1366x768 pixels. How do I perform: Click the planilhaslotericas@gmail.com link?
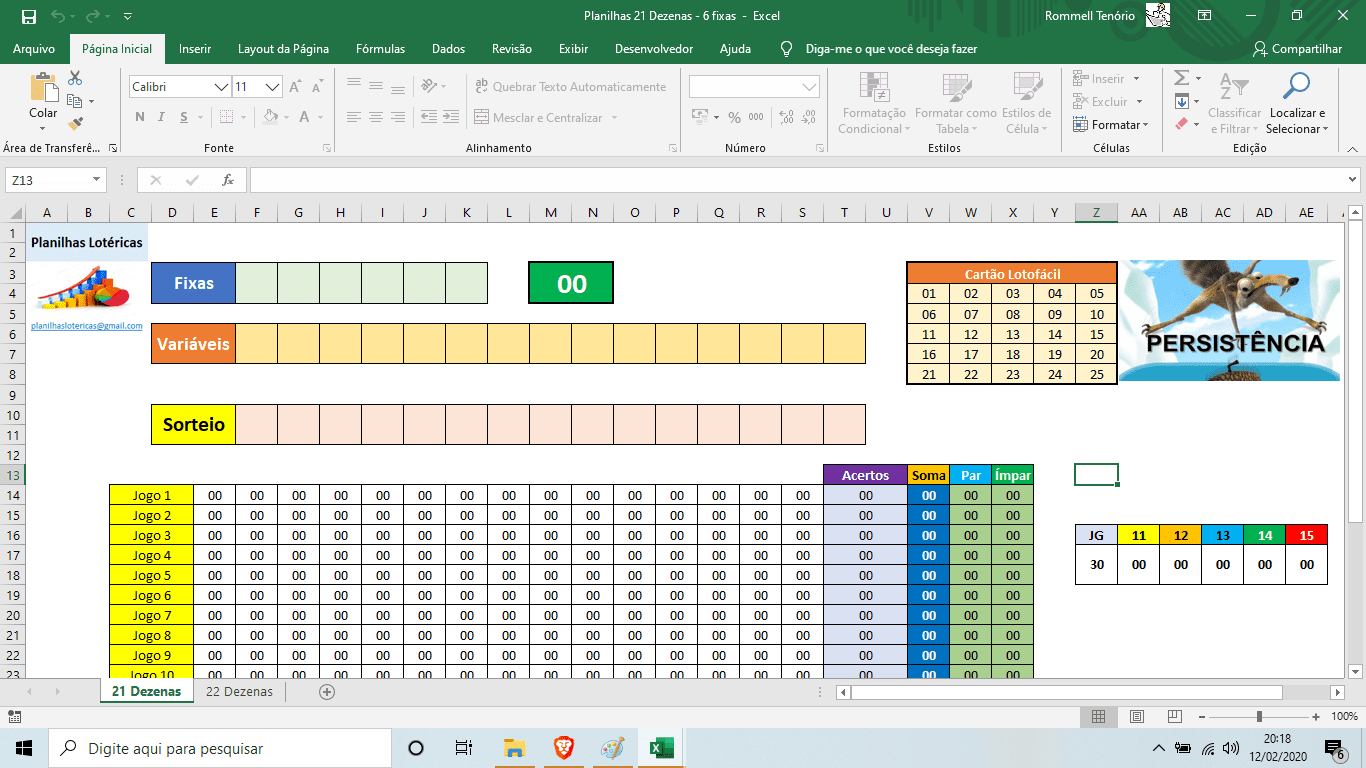[87, 326]
